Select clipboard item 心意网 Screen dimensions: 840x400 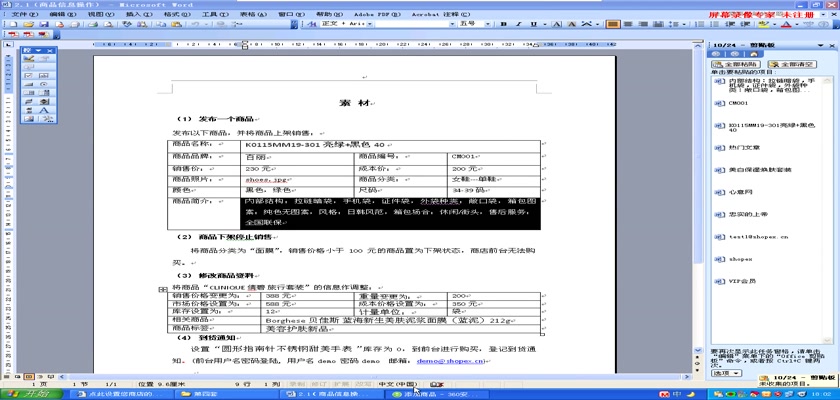point(741,192)
